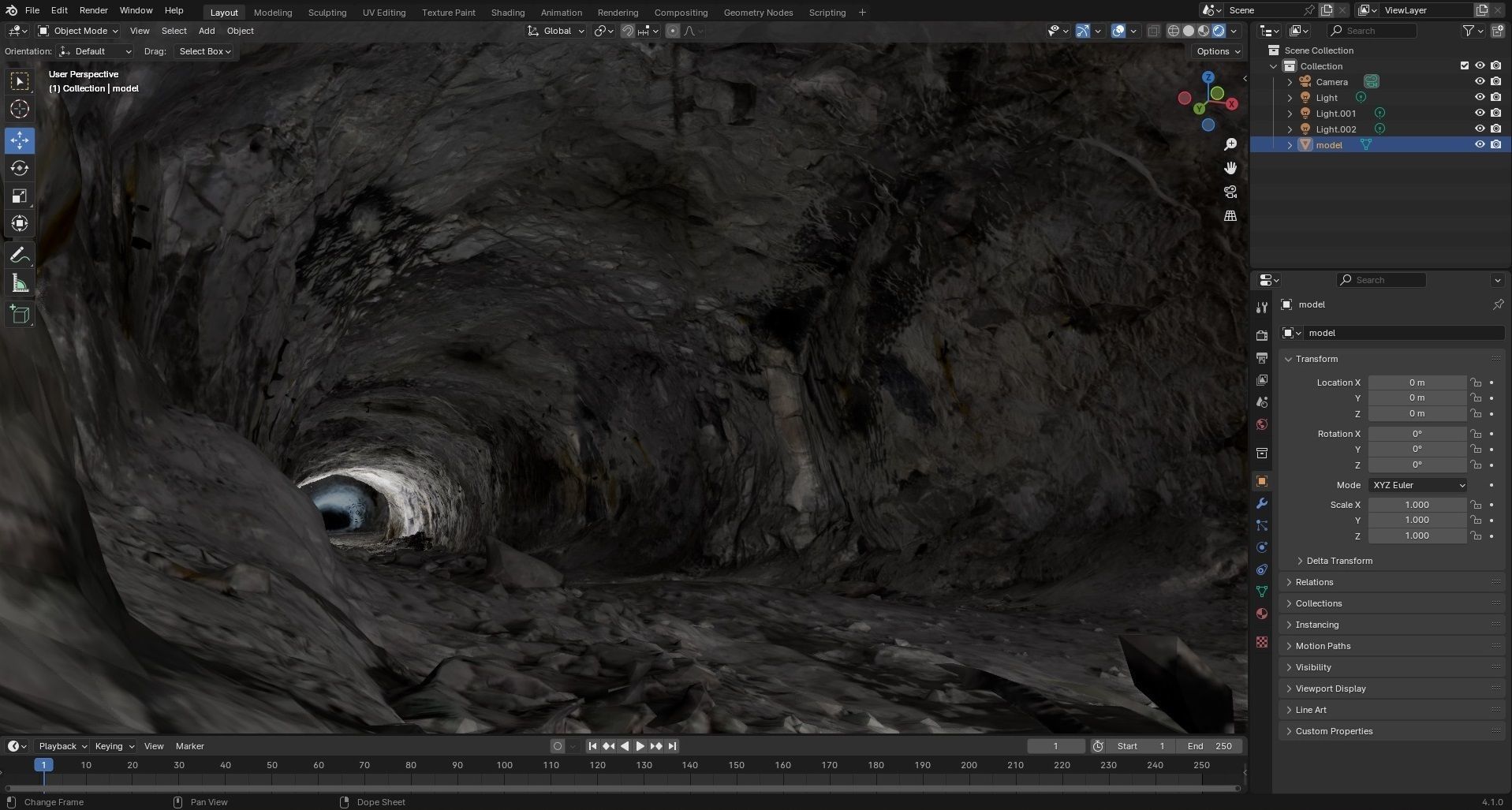Select the Measure tool
Viewport: 1512px width, 810px height.
pos(20,282)
